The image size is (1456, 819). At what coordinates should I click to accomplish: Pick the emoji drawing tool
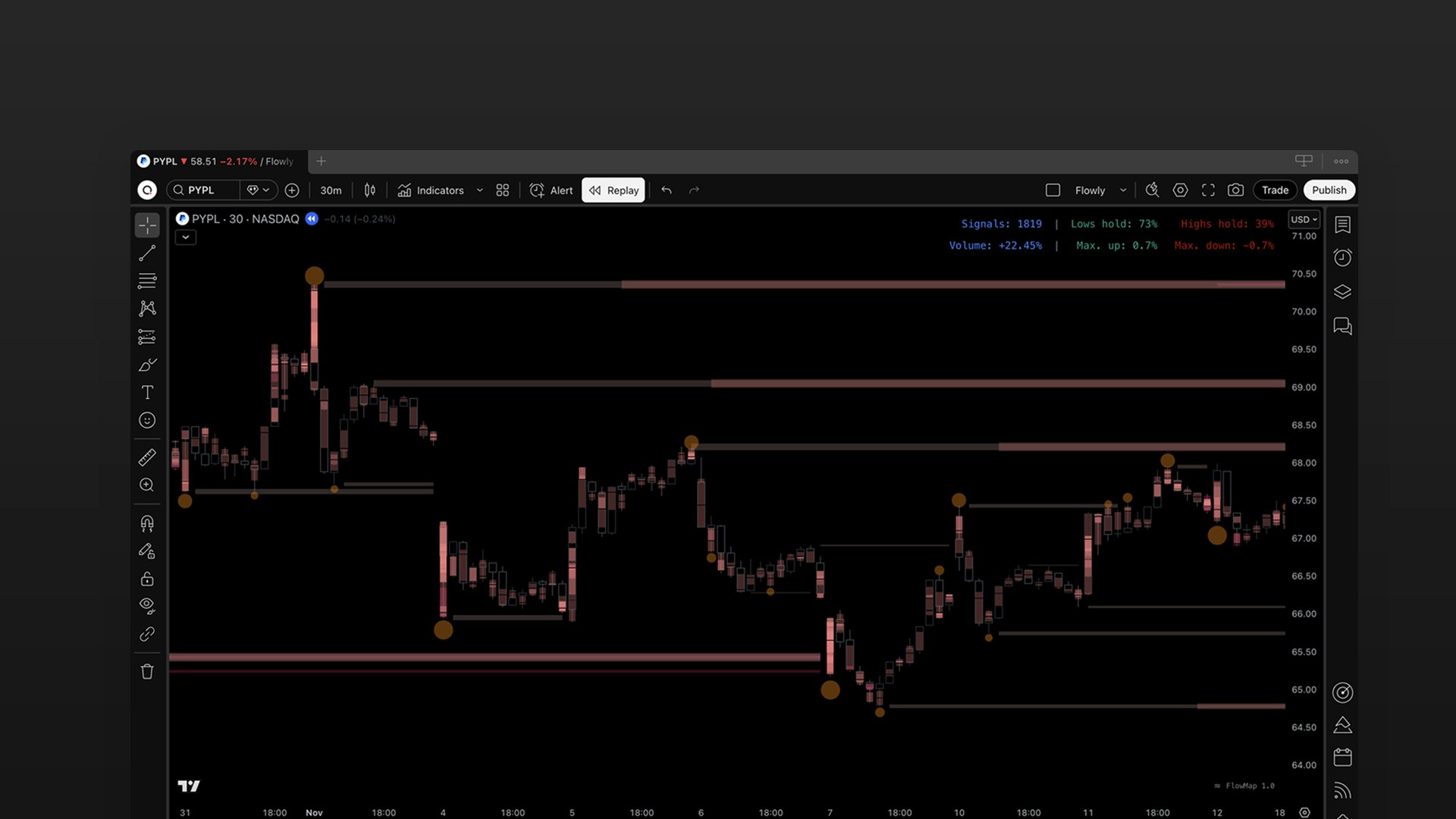click(x=147, y=420)
